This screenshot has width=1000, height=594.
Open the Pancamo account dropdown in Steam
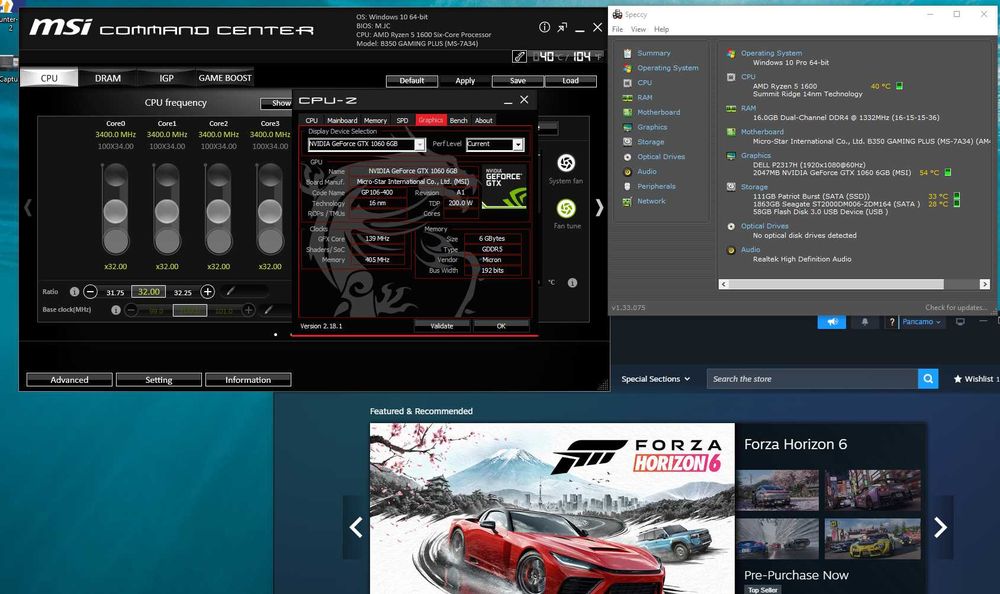tap(921, 322)
